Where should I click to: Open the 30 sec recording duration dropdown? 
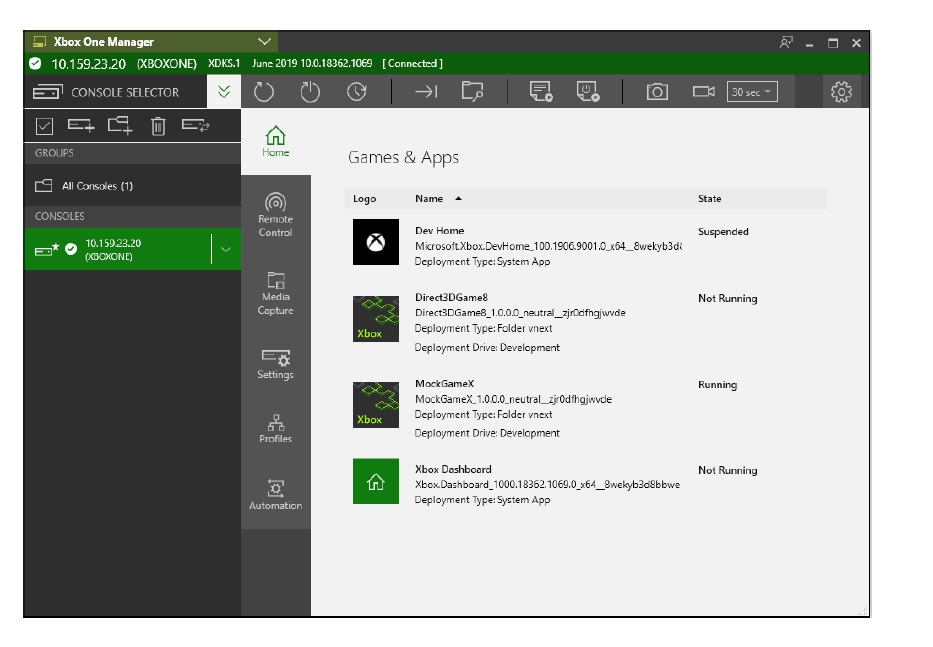752,92
